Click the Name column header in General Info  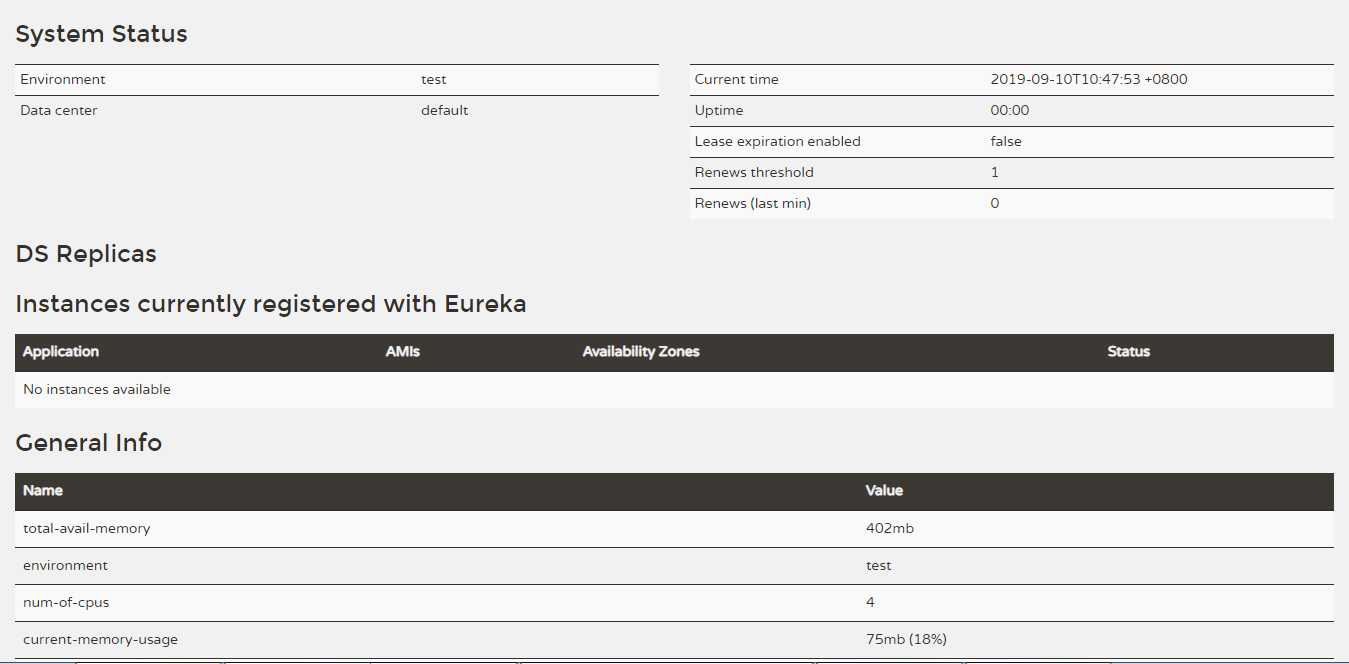click(43, 491)
